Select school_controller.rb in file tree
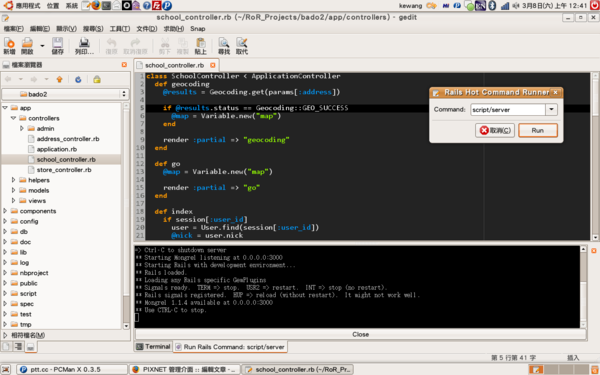The image size is (600, 375). (x=66, y=160)
